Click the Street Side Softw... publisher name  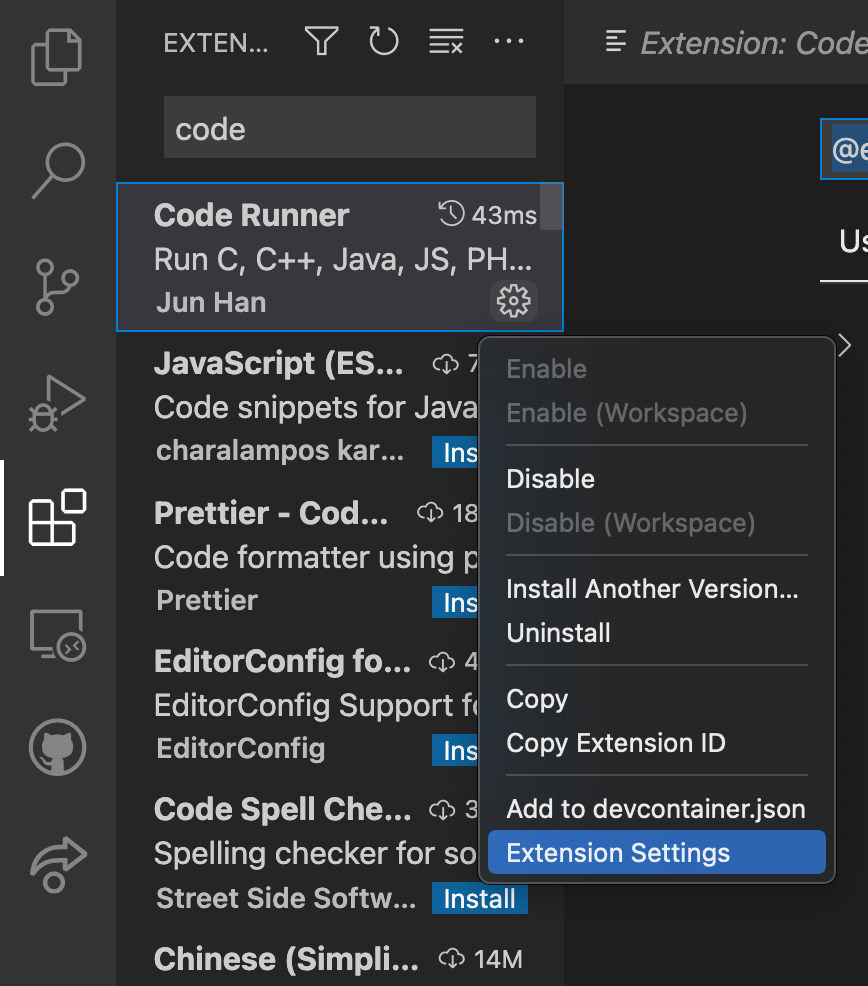point(286,898)
